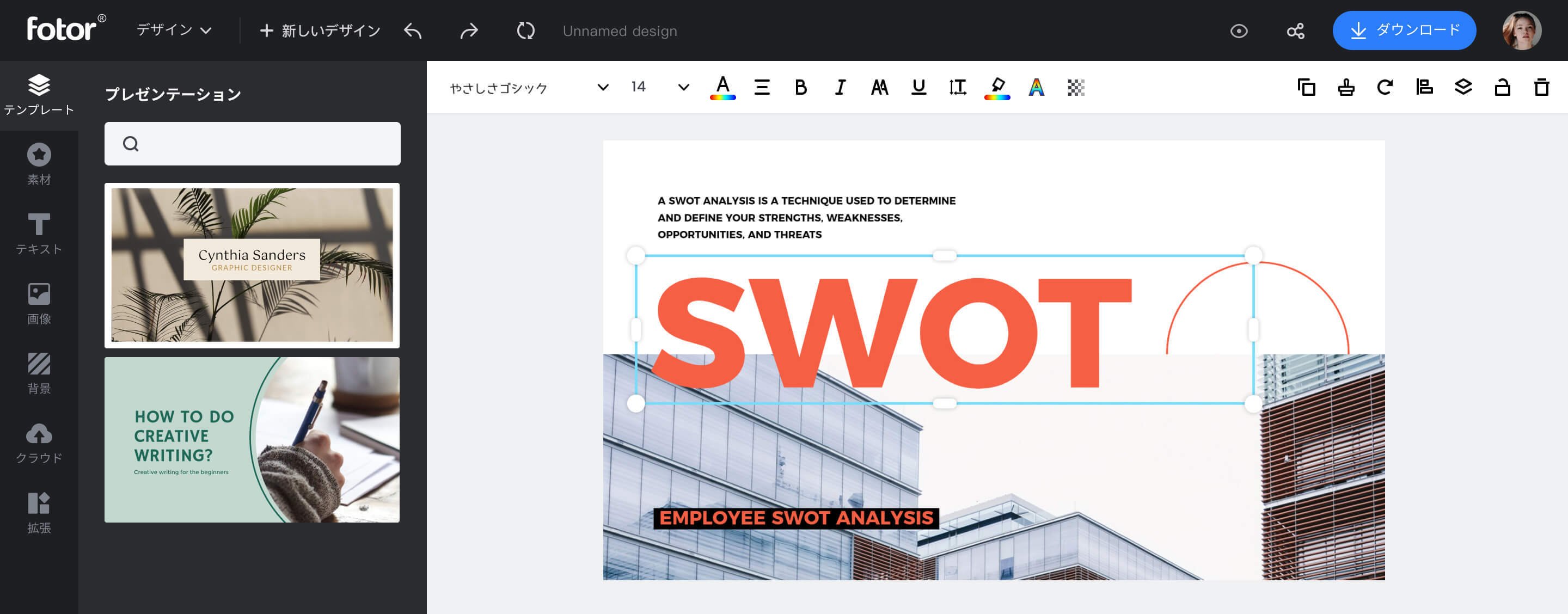Click the transparency checkerboard icon

(x=1076, y=88)
